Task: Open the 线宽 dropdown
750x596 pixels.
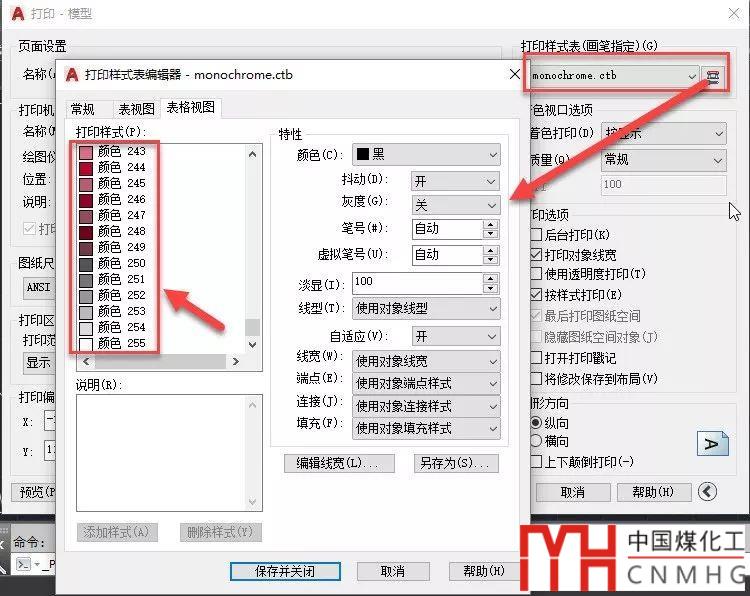Action: [x=426, y=361]
